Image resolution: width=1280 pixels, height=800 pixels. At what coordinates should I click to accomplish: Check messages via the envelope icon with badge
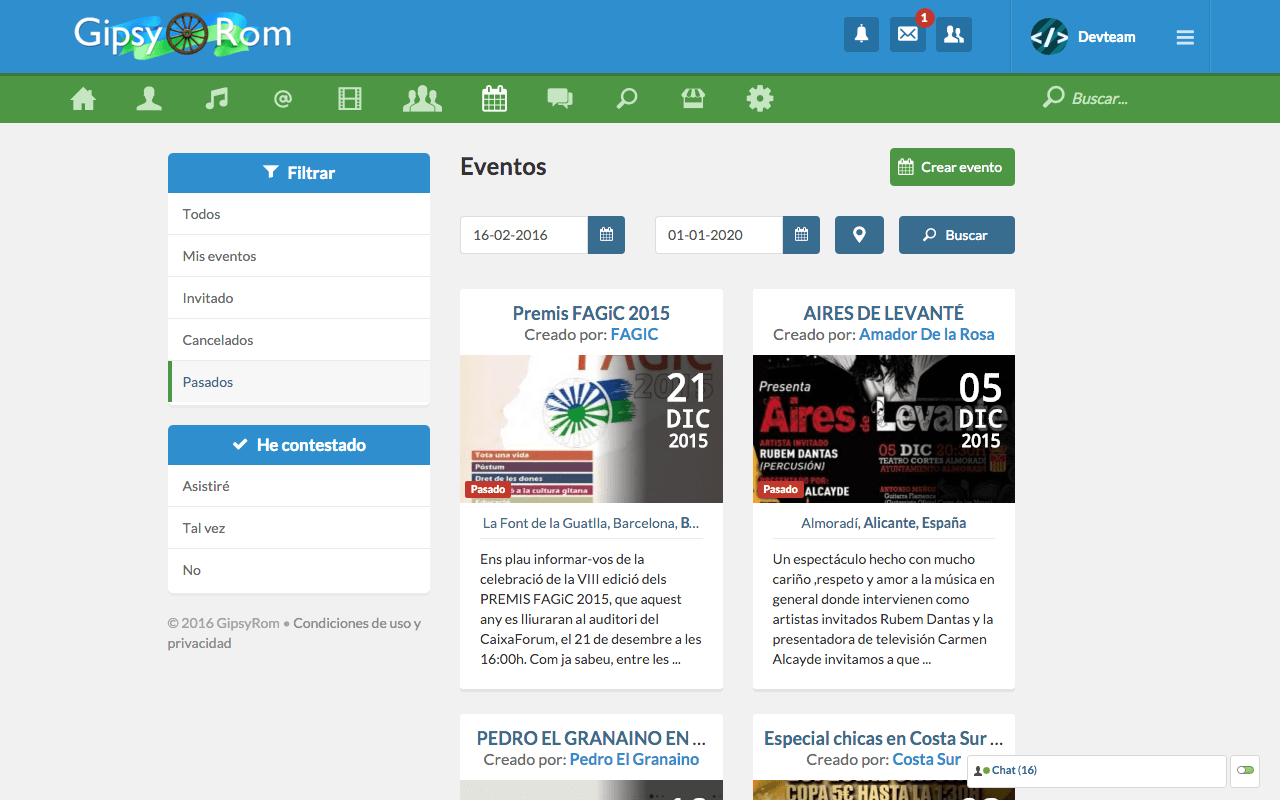coord(907,34)
